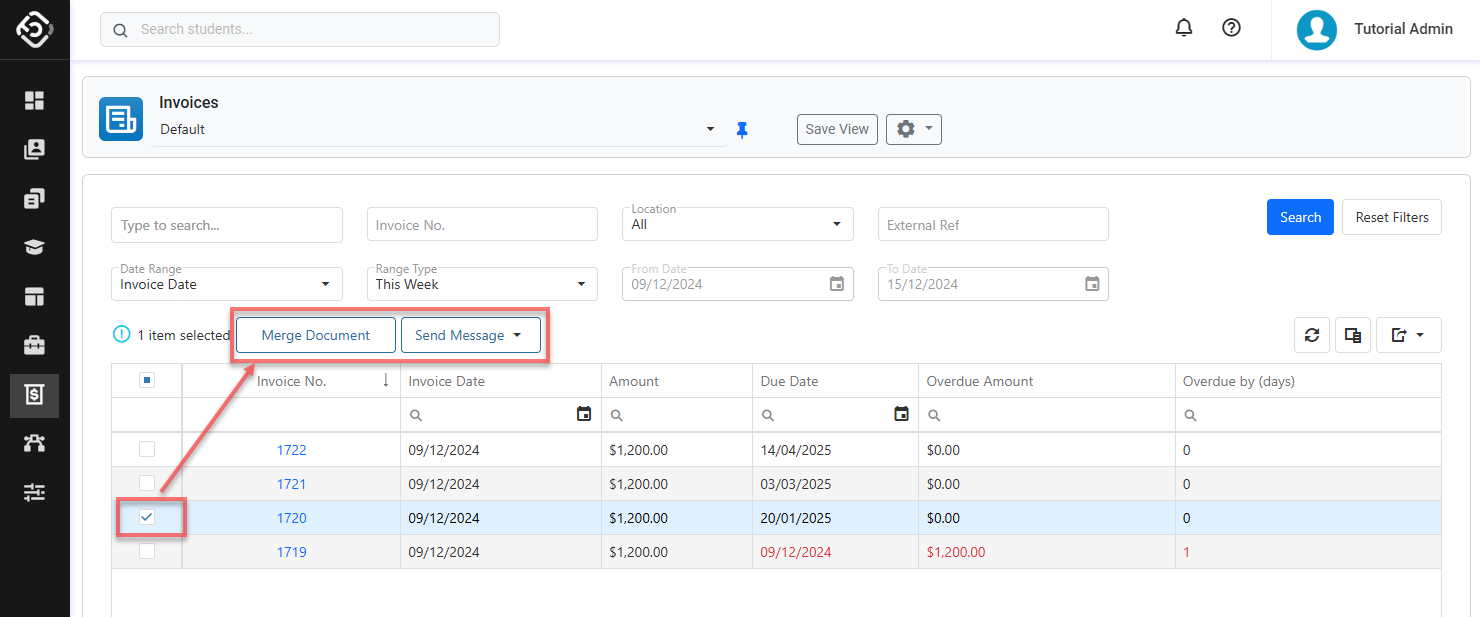This screenshot has height=617, width=1480.
Task: Open the Location dropdown set to All
Action: (x=737, y=225)
